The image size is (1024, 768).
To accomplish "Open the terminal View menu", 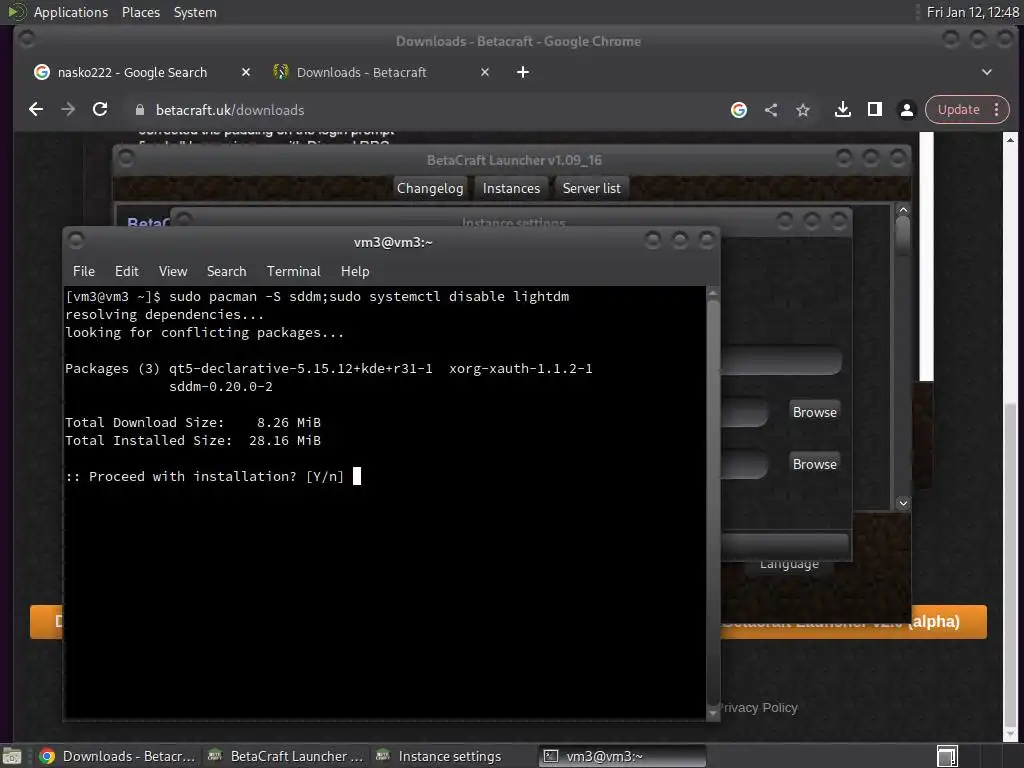I will tap(172, 271).
